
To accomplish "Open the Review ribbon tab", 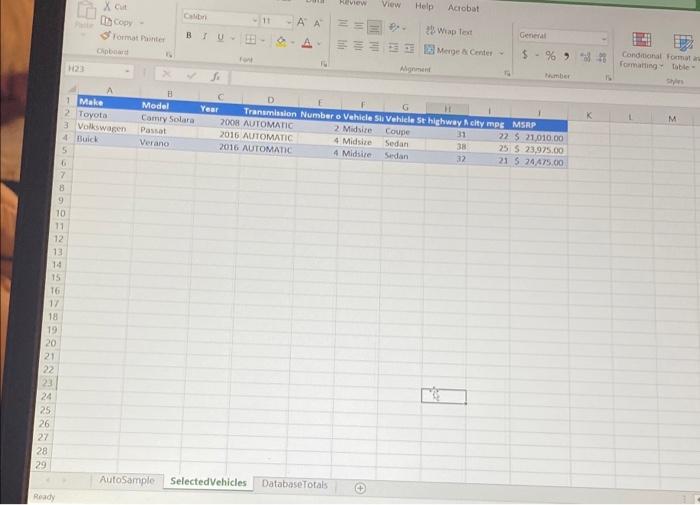I will point(353,3).
